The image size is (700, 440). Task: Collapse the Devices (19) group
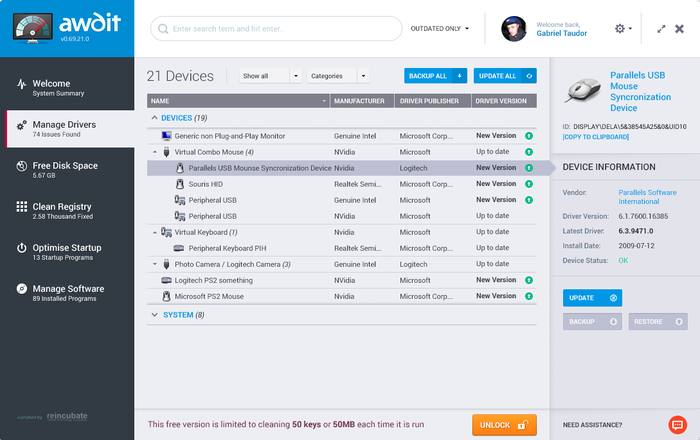pos(154,118)
